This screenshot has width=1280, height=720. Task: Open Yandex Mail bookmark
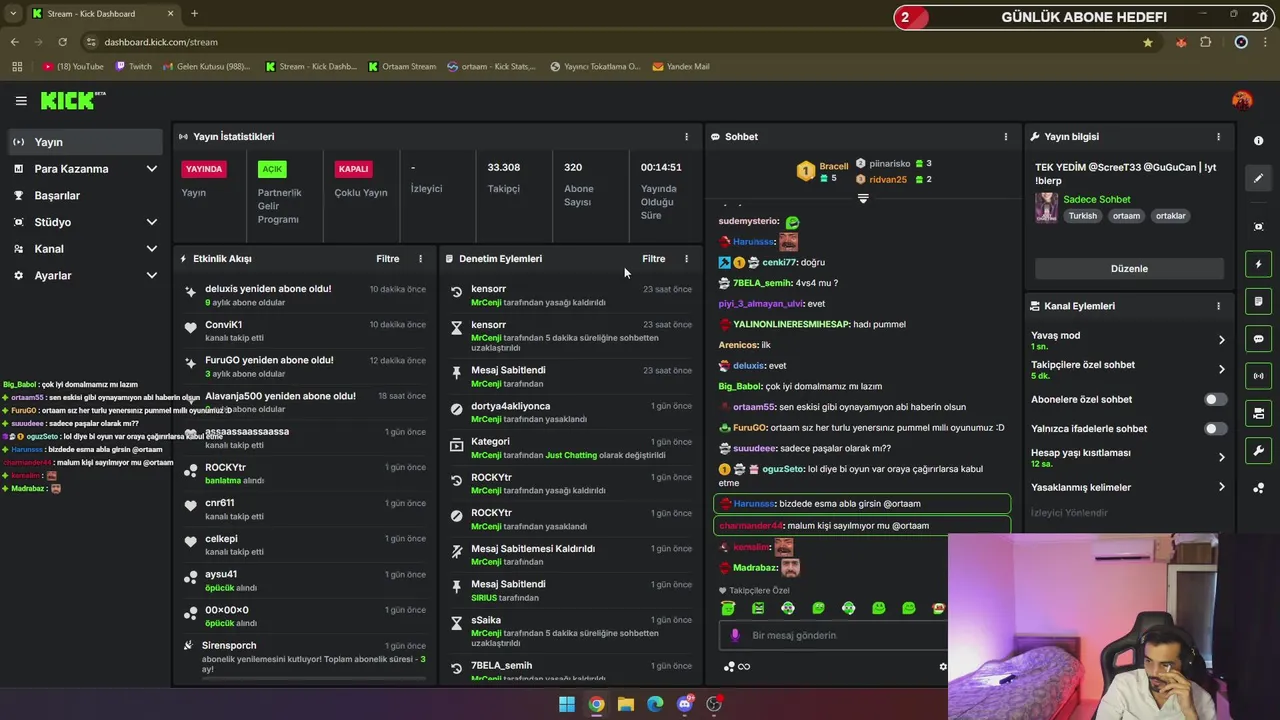click(681, 67)
